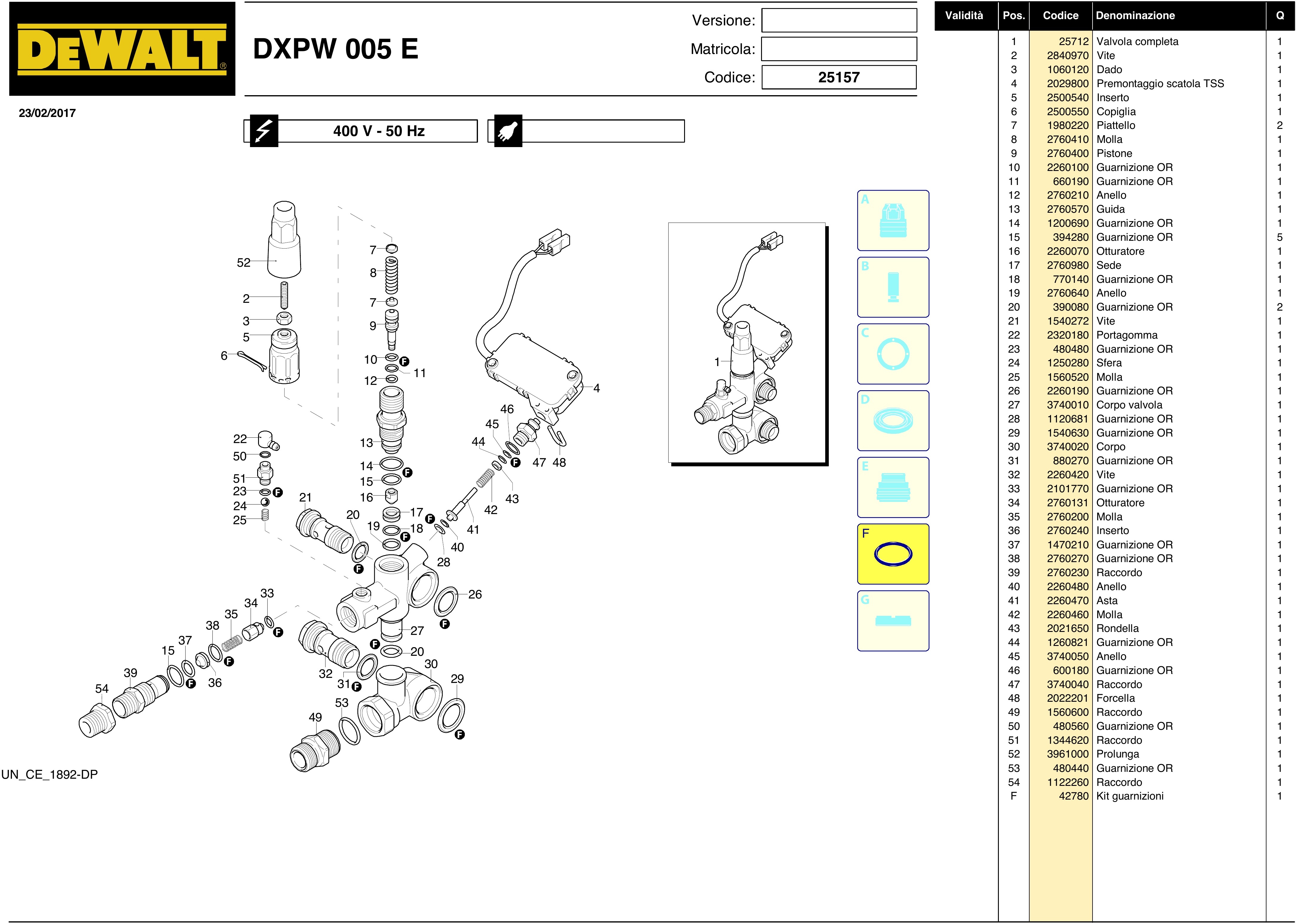Click the kit C gasket ring icon

coord(893,354)
